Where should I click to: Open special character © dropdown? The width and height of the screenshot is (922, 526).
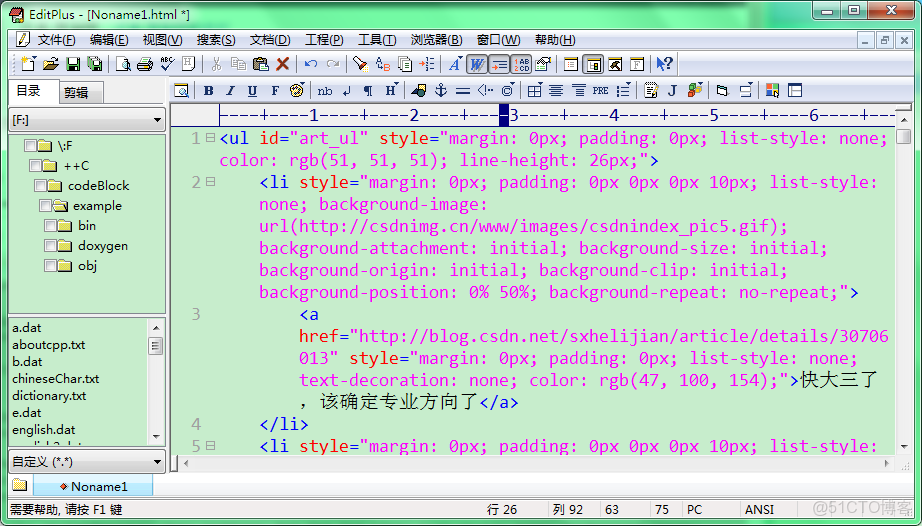click(507, 91)
